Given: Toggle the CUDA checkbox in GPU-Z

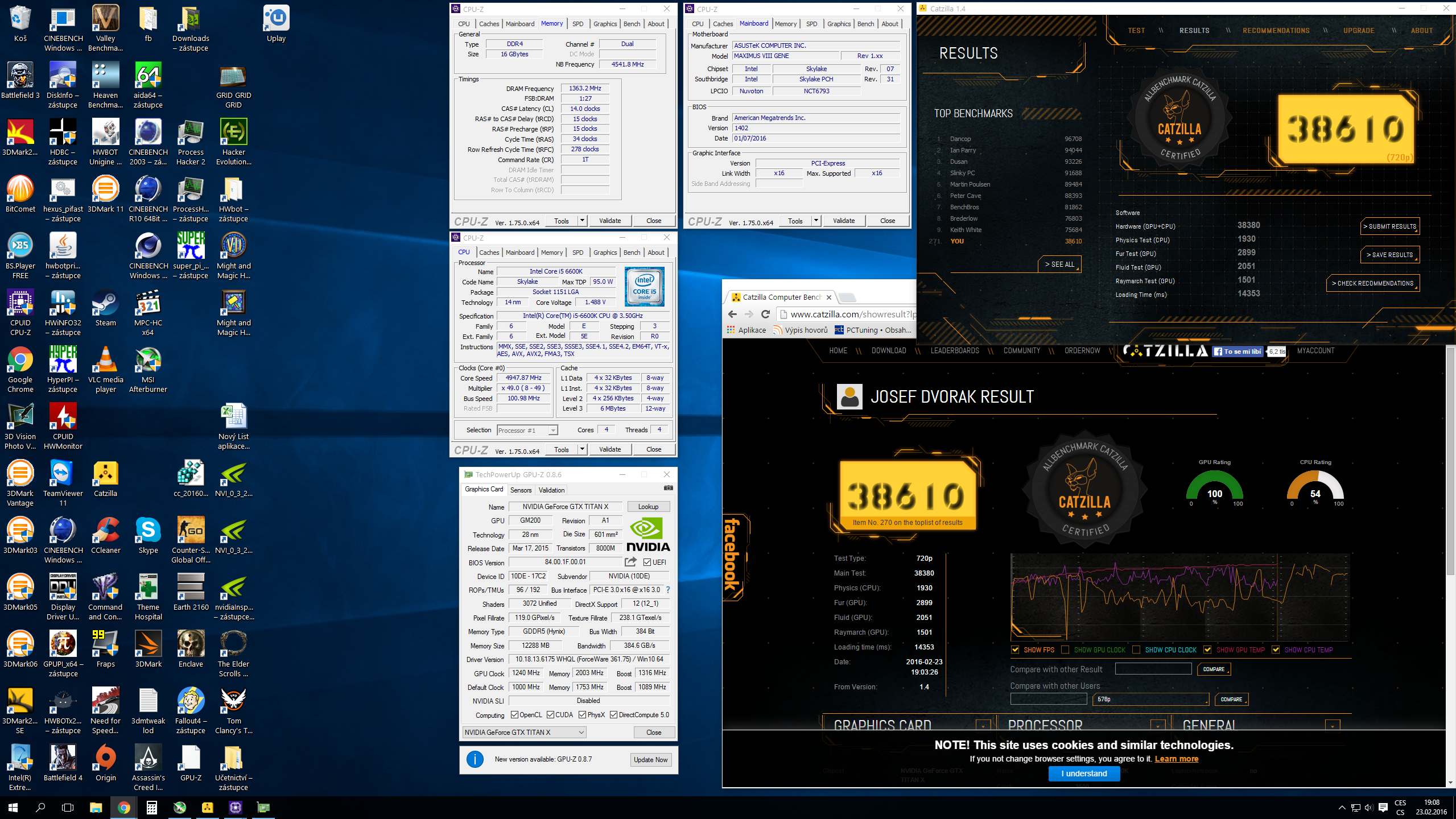Looking at the screenshot, I should (x=550, y=715).
